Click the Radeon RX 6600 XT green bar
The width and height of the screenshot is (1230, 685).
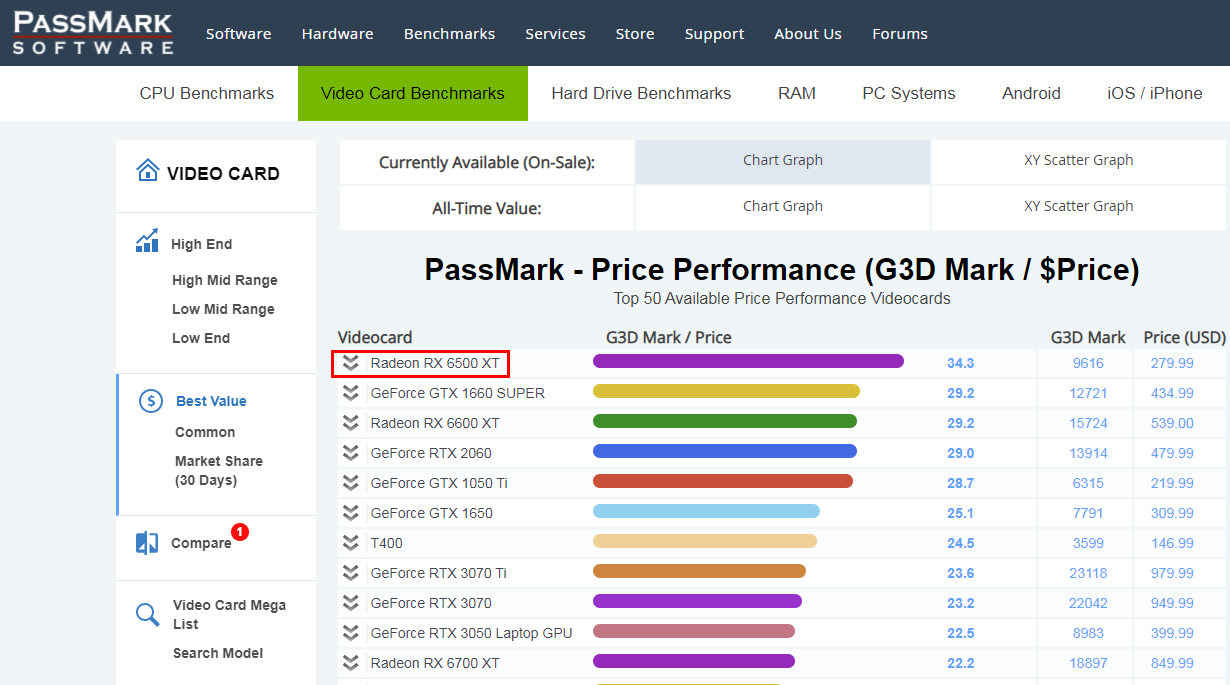(x=725, y=421)
